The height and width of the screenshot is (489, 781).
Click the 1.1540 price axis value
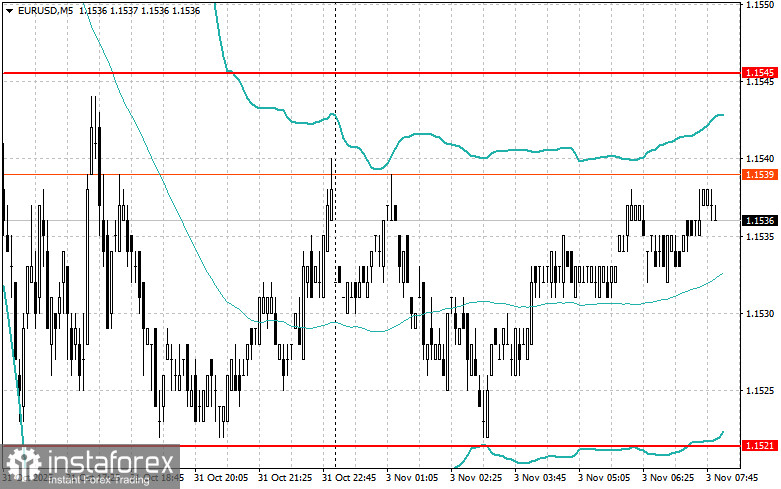[760, 158]
